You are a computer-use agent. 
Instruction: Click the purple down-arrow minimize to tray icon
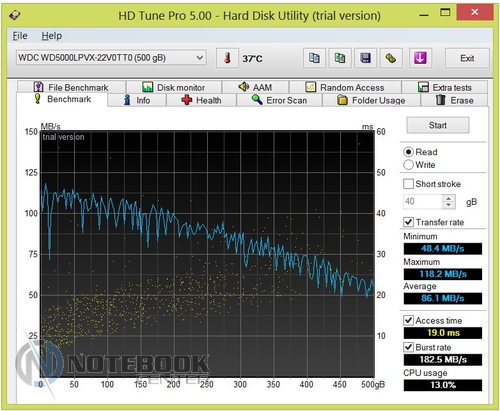coord(420,58)
